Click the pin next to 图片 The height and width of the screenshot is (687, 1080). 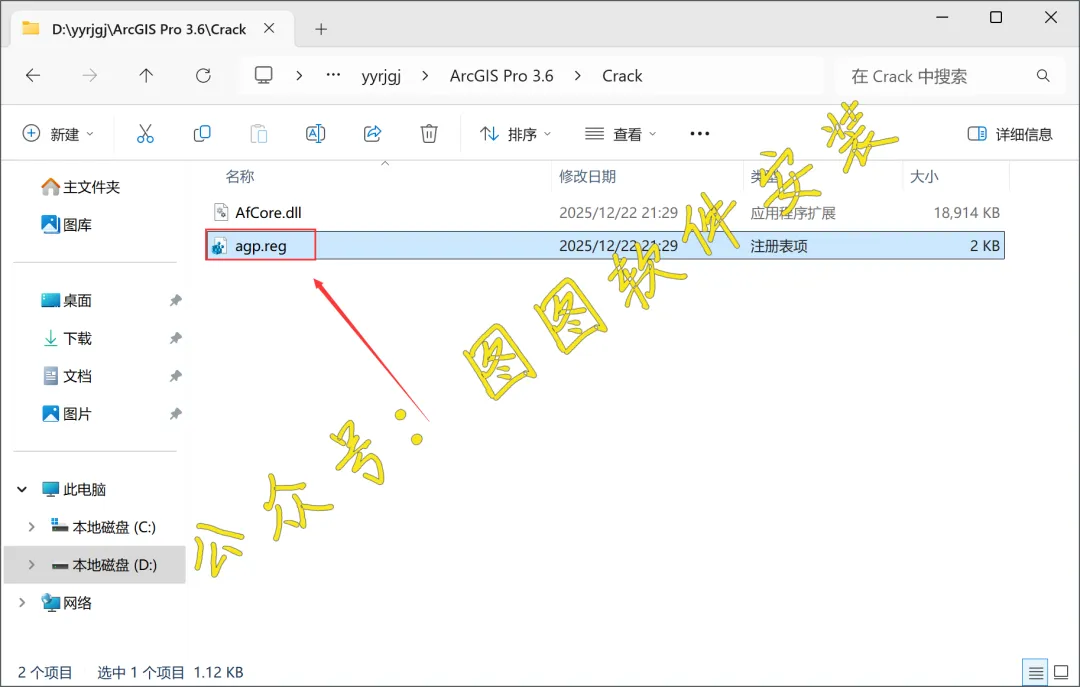pyautogui.click(x=176, y=414)
